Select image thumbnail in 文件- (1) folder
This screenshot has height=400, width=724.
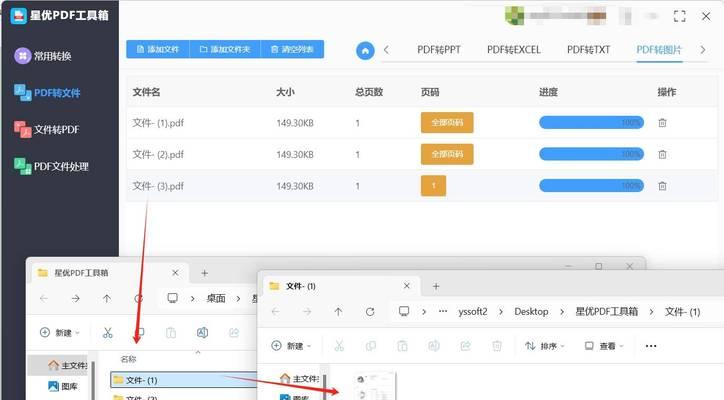(375, 386)
